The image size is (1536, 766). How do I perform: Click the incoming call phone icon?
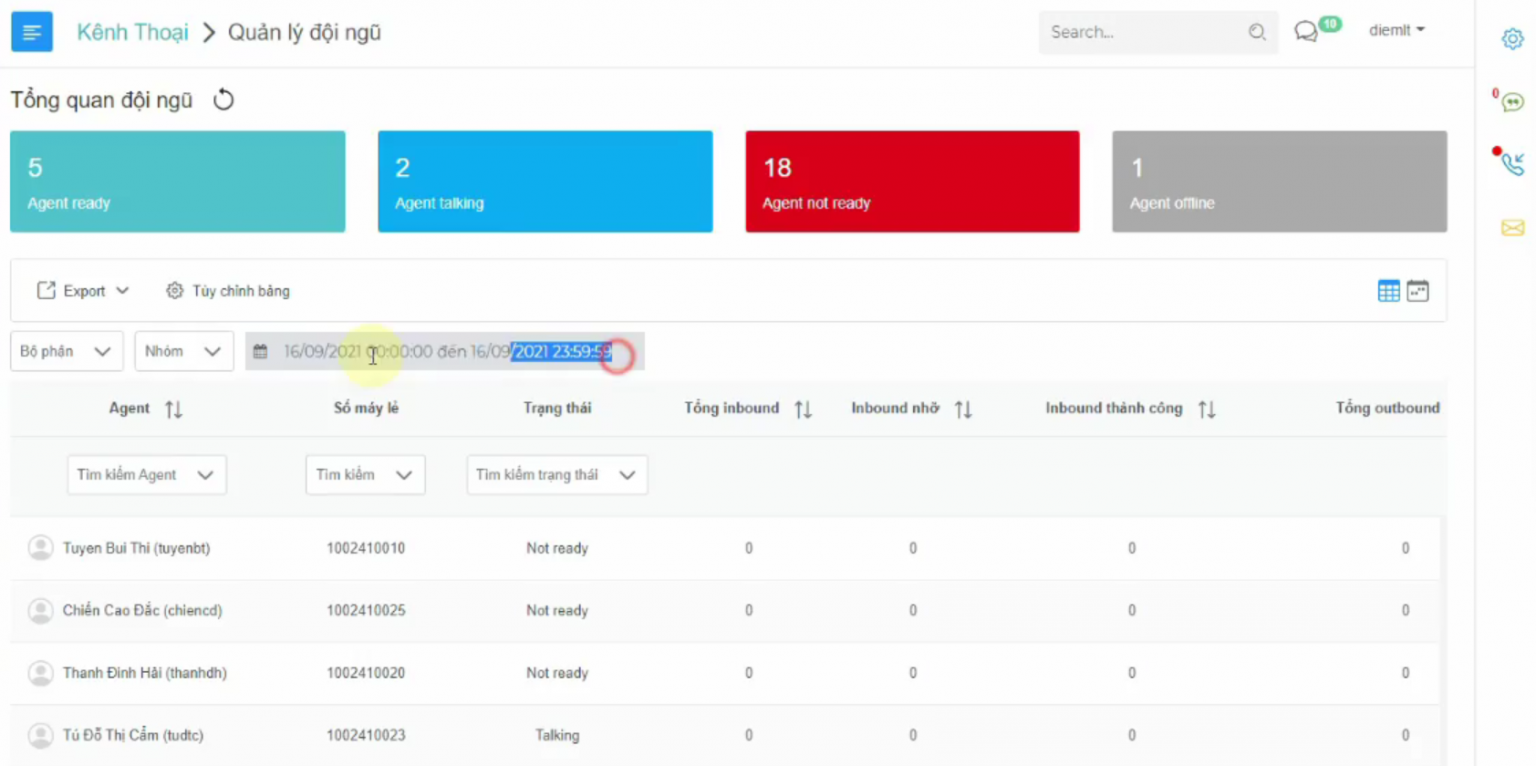click(x=1512, y=164)
